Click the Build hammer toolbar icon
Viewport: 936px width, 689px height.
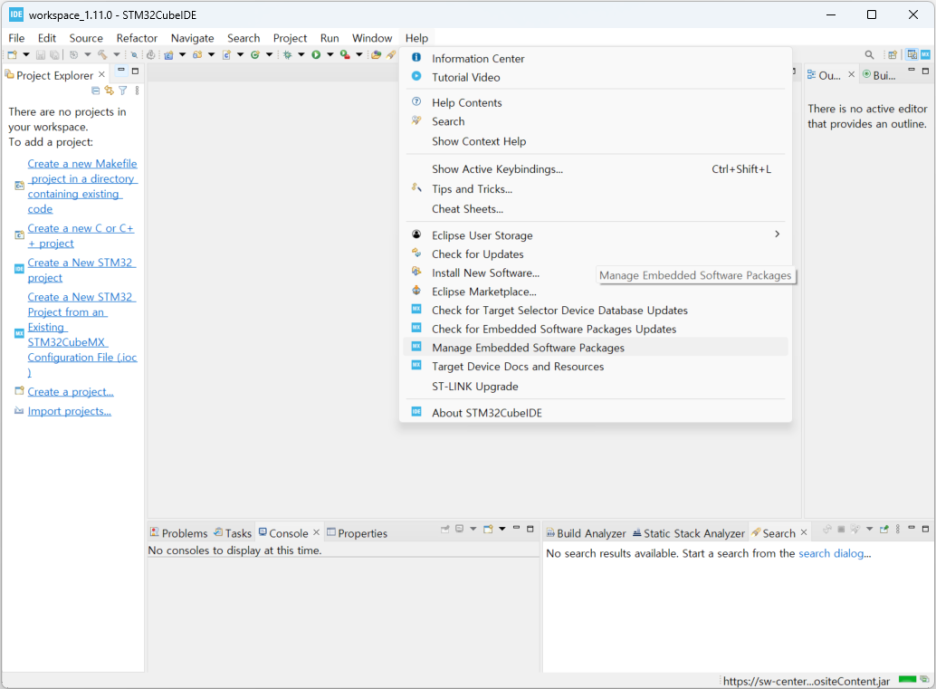[x=103, y=55]
